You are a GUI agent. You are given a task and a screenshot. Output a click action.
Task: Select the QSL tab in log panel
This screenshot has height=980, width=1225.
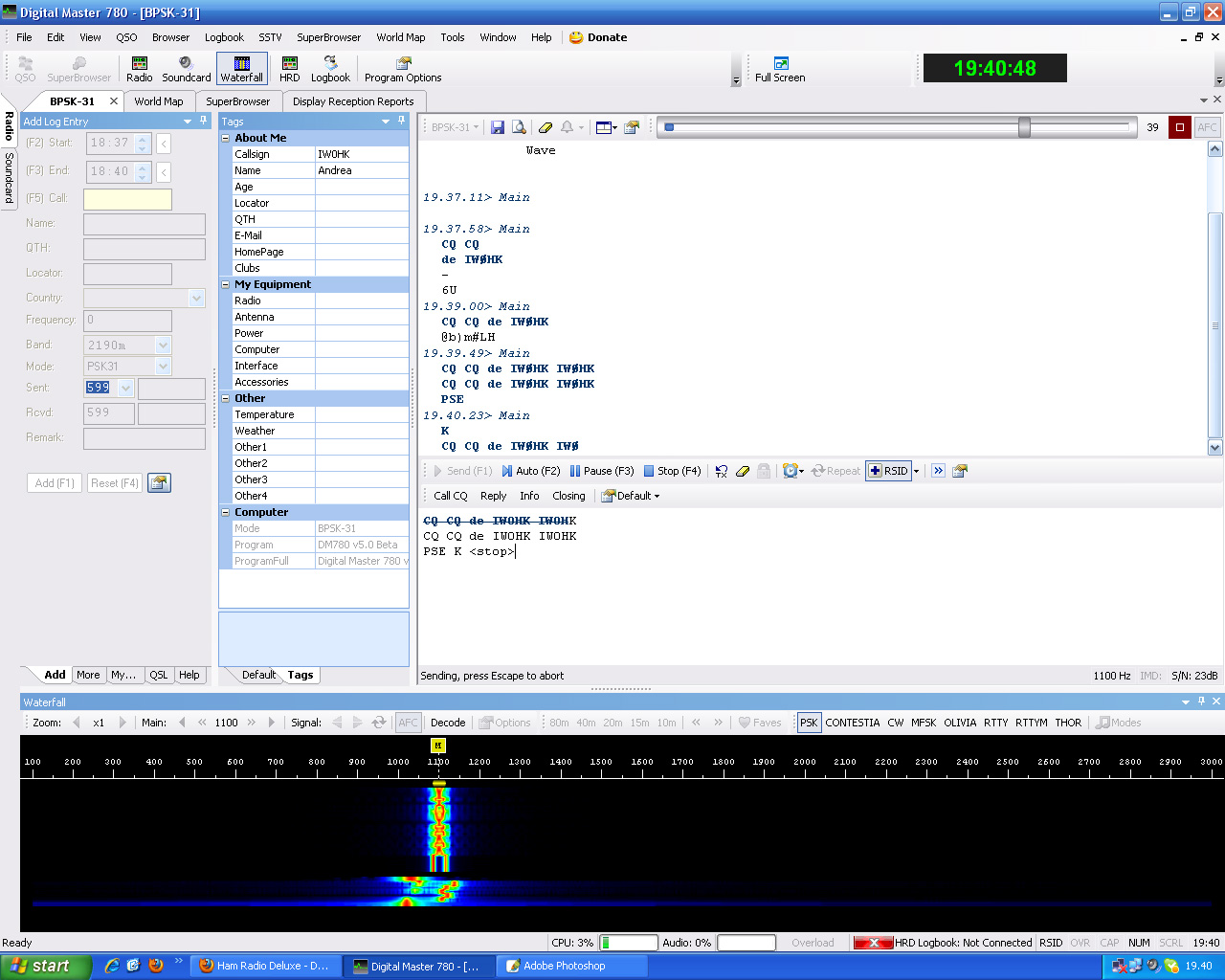tap(159, 675)
